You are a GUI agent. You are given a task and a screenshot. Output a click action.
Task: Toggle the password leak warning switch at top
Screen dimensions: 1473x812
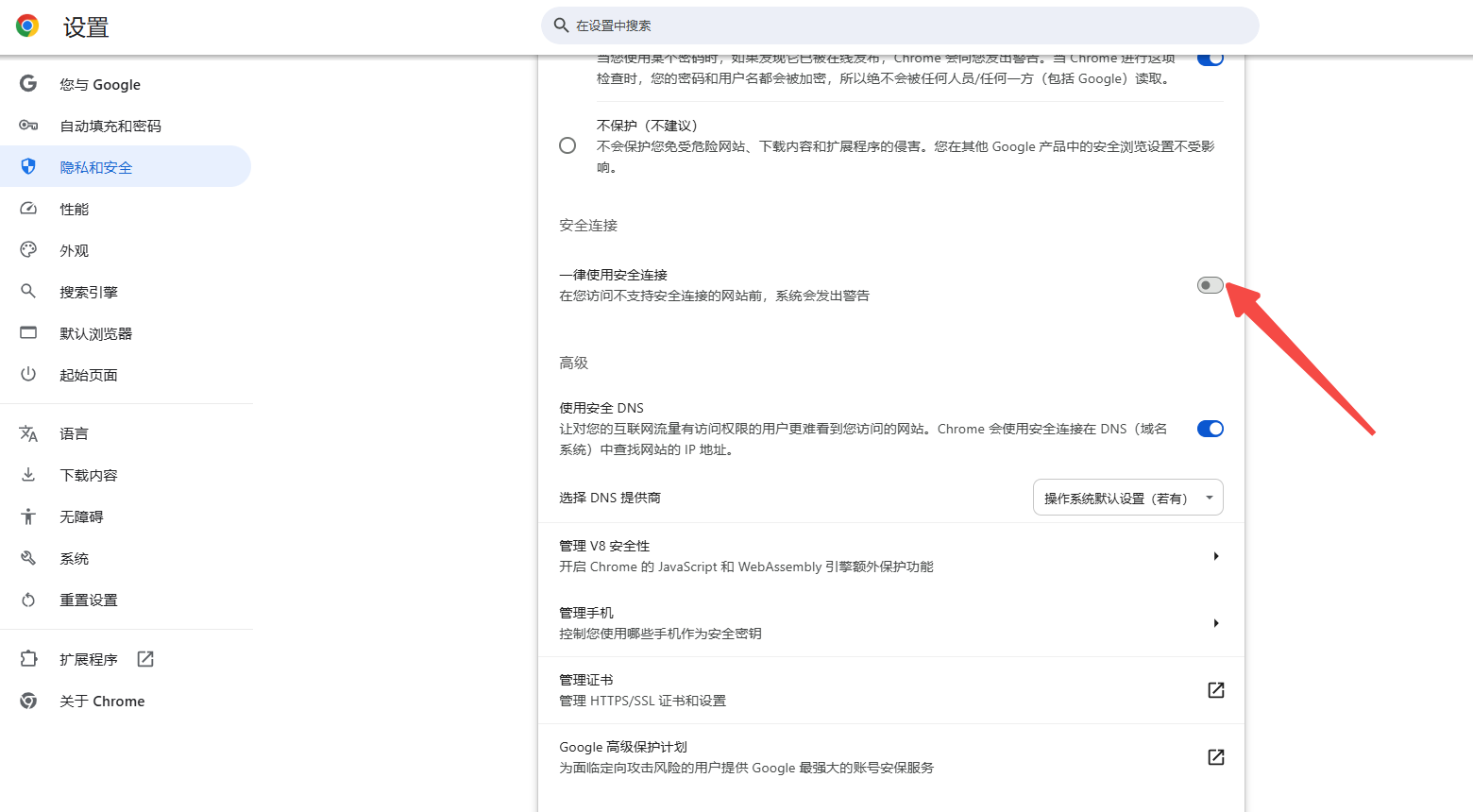coord(1211,59)
